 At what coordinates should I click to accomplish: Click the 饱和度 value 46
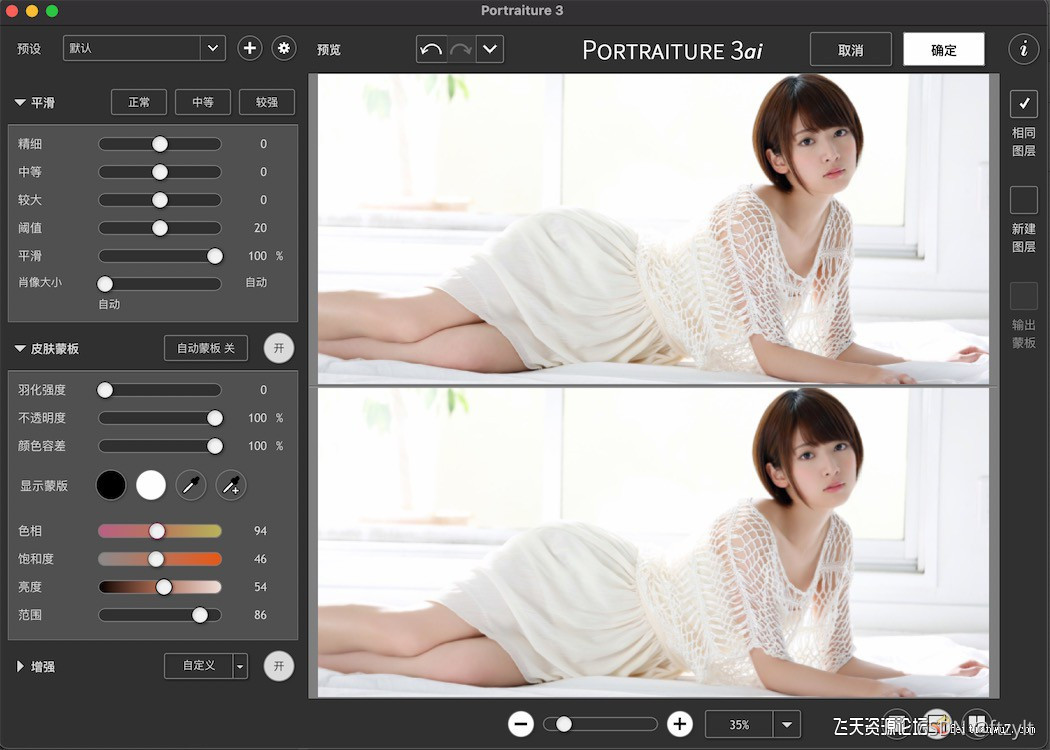(x=260, y=559)
